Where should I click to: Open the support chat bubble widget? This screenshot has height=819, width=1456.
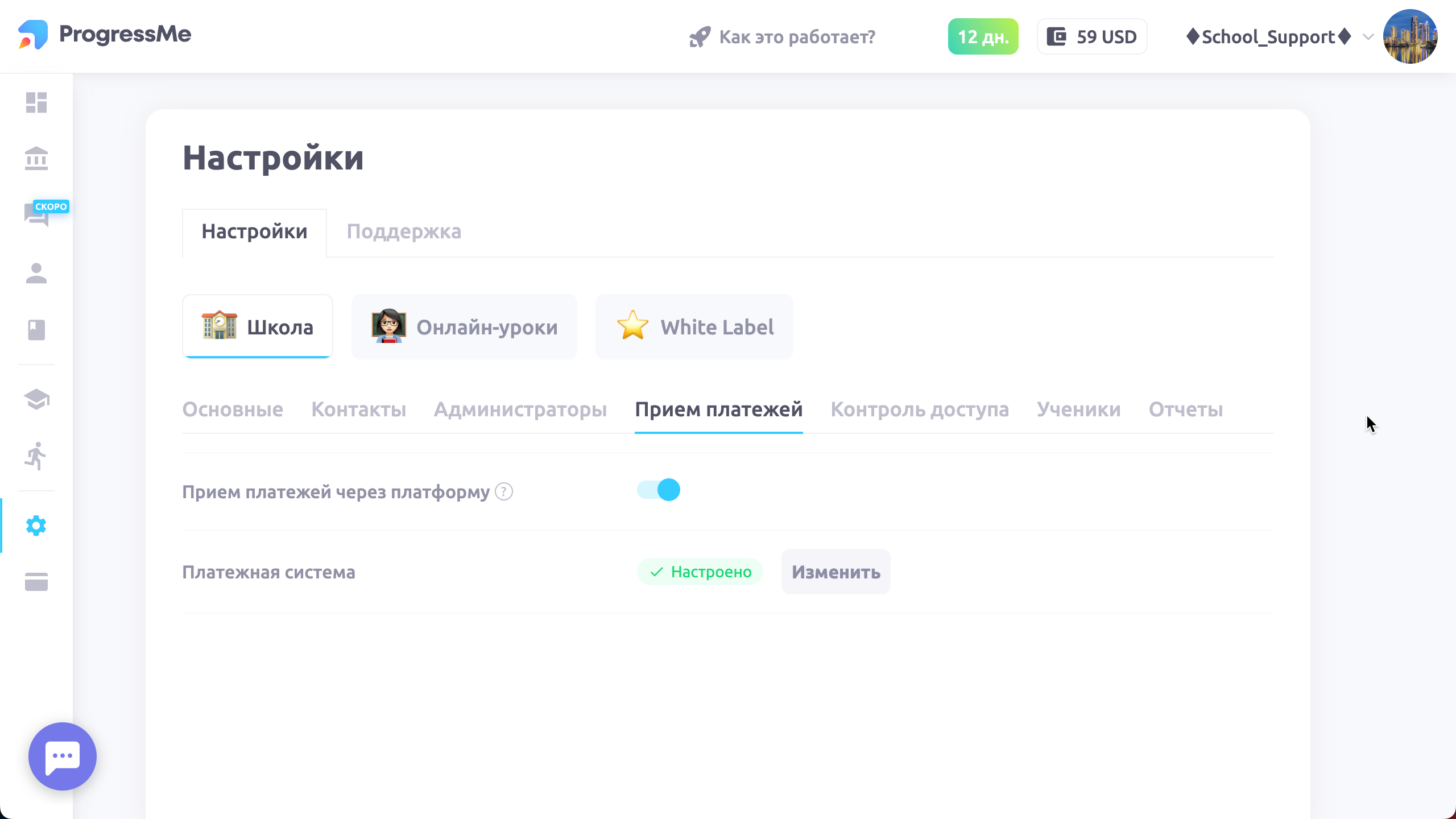click(x=63, y=756)
